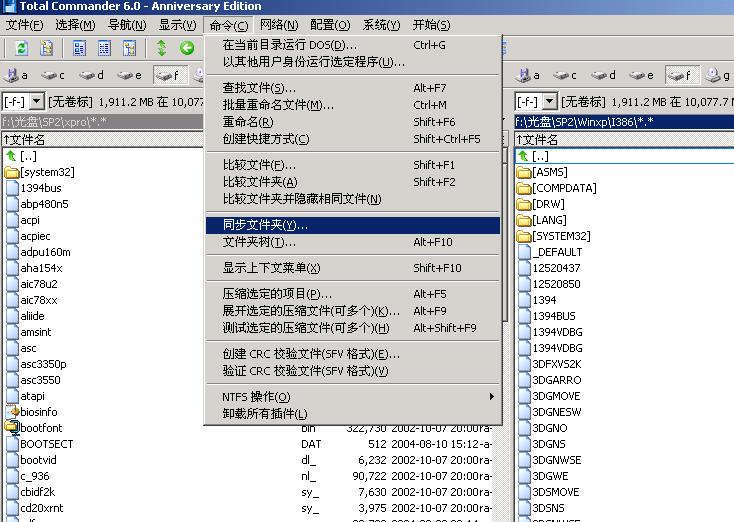Select drive c in right panel
This screenshot has height=522, width=734.
pos(565,75)
